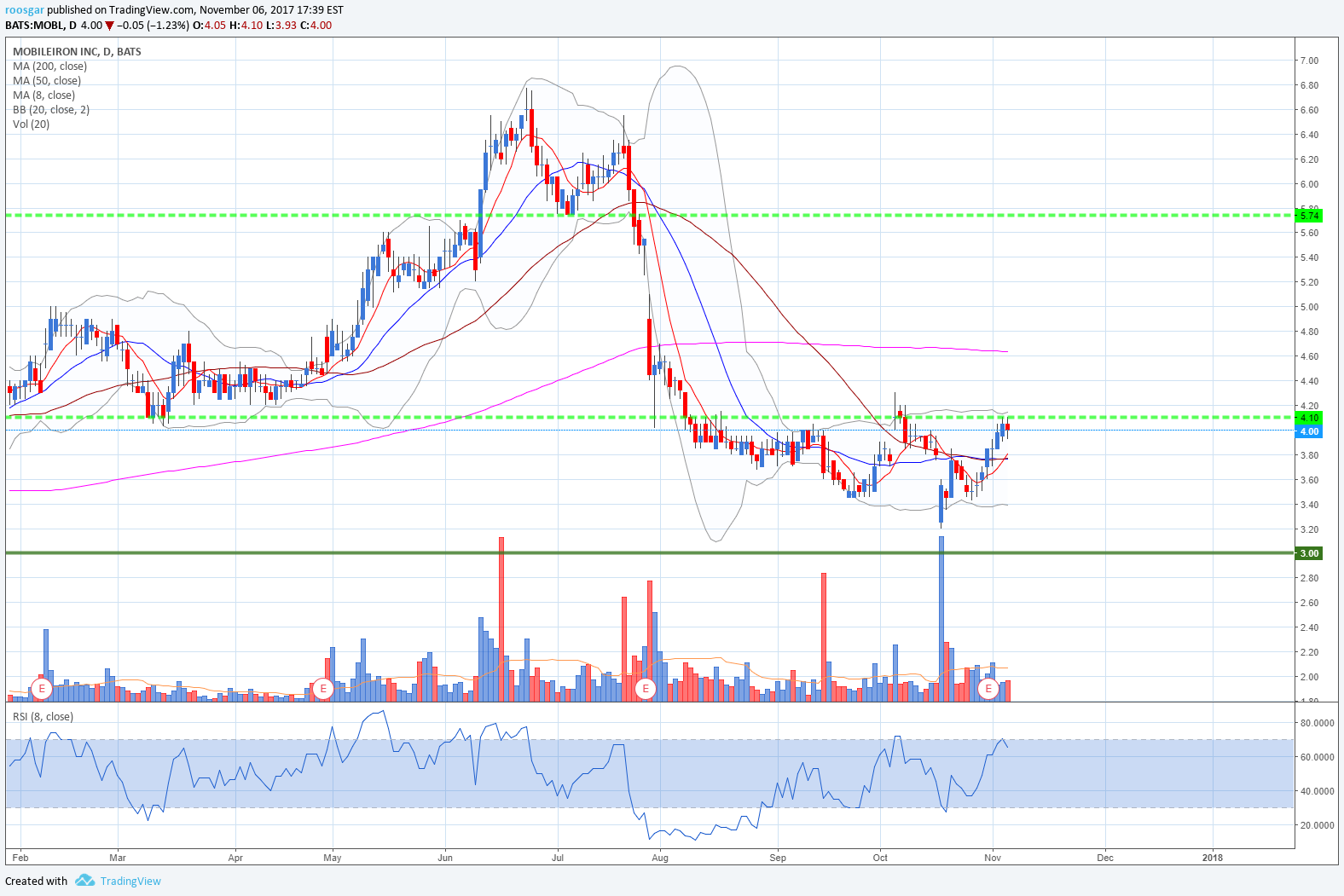Click the TradingView cloud logo icon
The image size is (1344, 896).
84,881
